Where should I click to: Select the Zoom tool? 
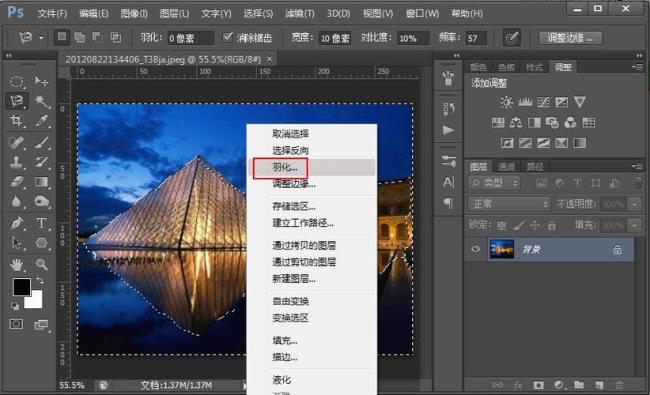coord(41,264)
